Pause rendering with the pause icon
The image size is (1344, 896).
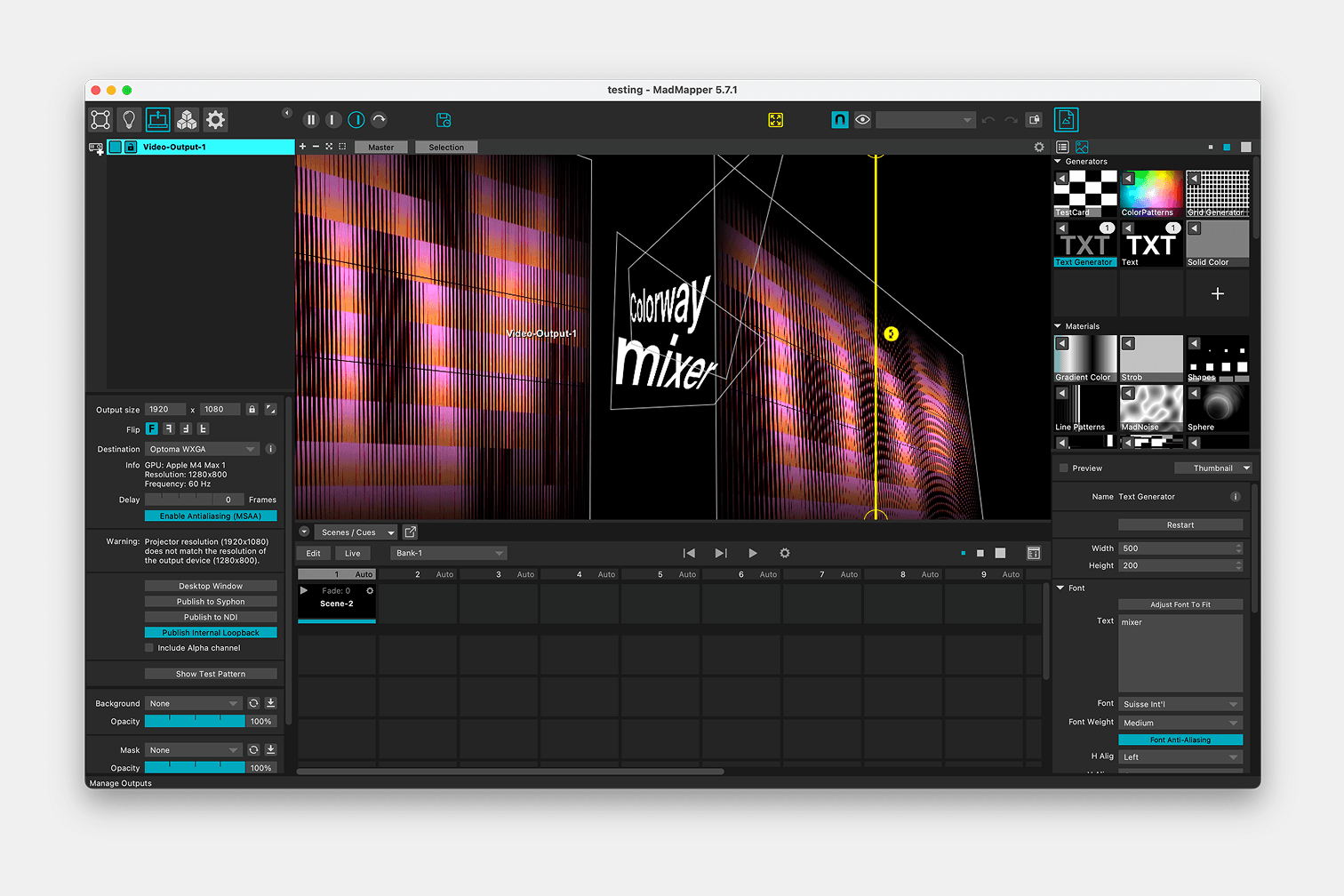(x=311, y=120)
